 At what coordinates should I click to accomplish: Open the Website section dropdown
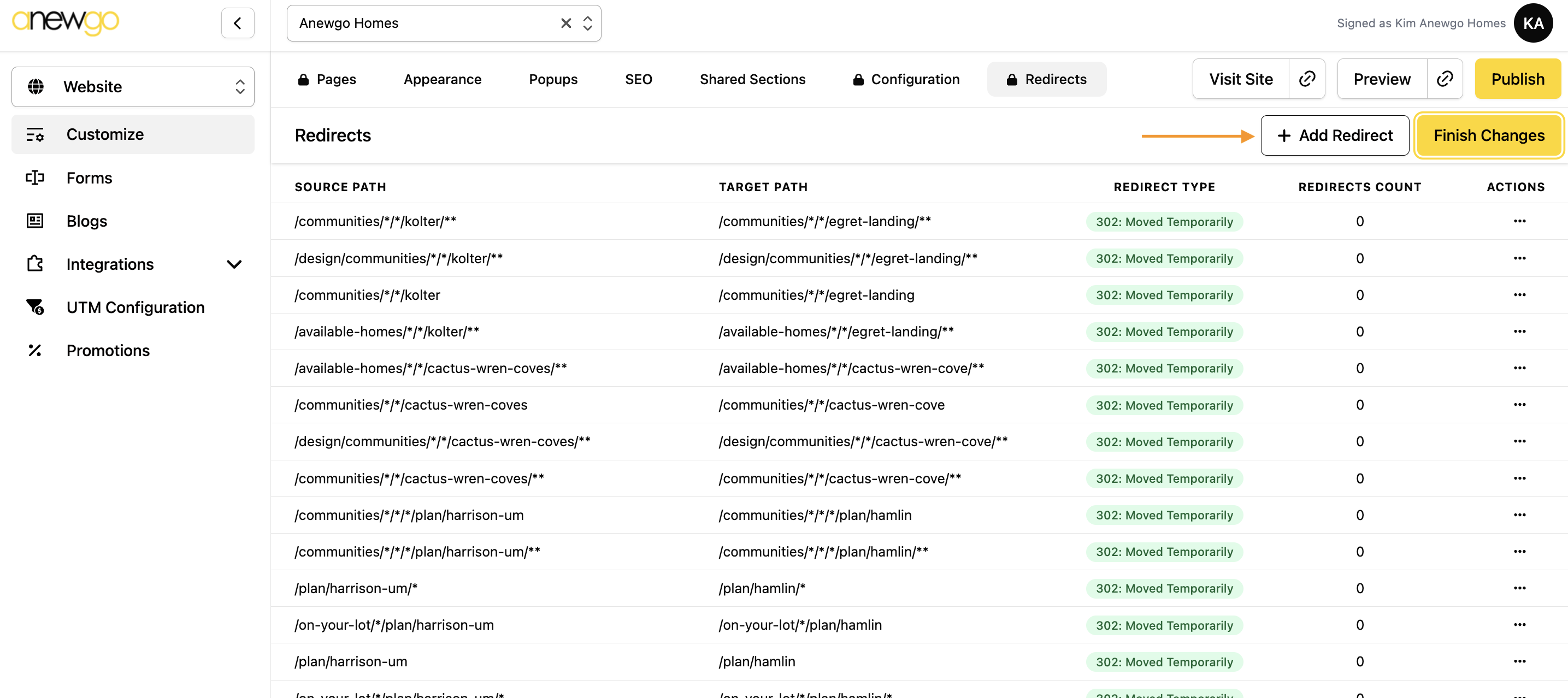[x=133, y=87]
